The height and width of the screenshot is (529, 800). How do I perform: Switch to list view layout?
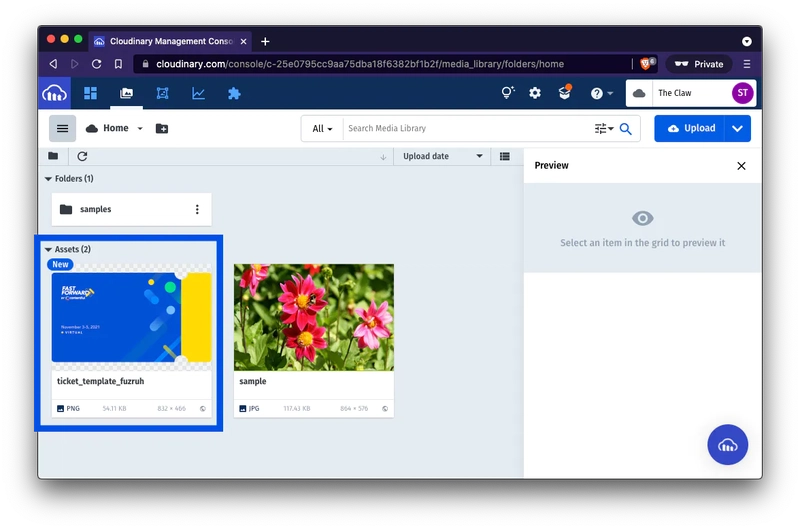[505, 156]
